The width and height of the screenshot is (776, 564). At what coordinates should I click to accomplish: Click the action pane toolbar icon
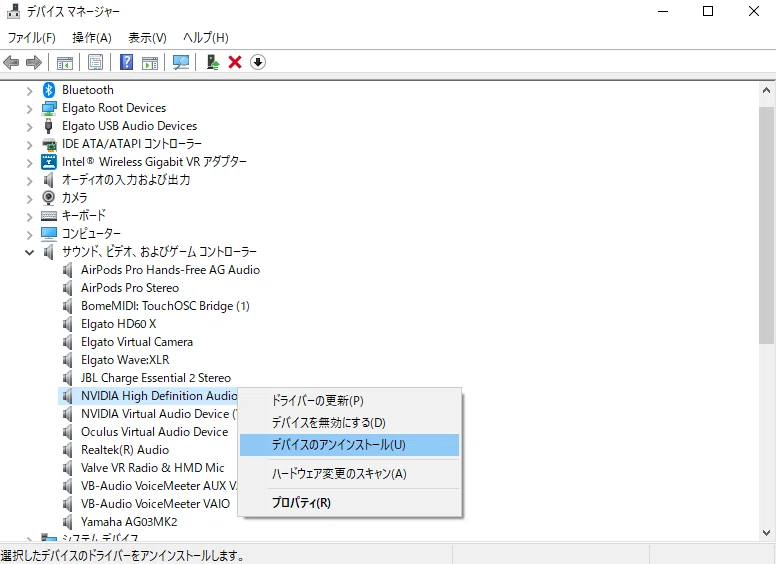tap(150, 62)
